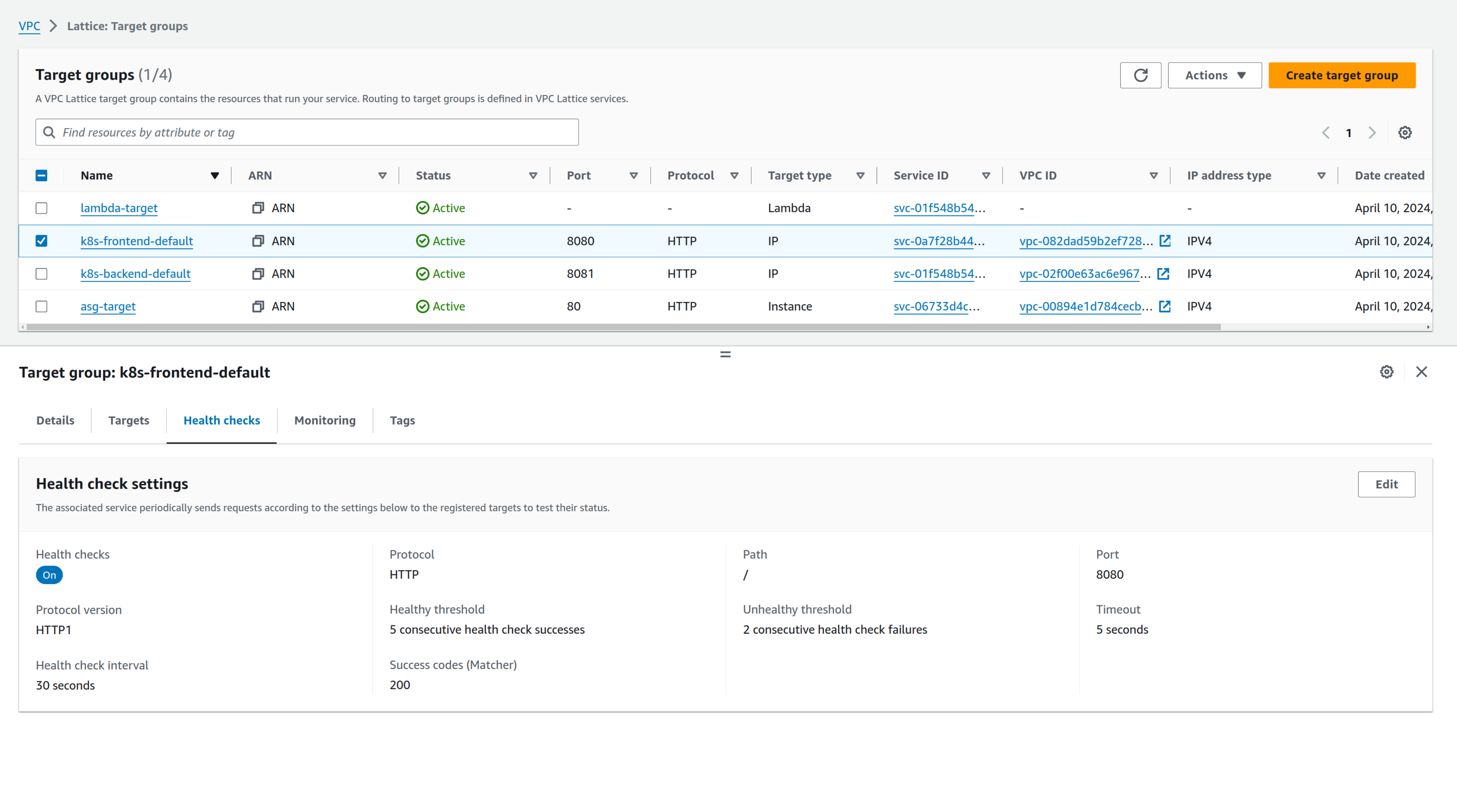Viewport: 1457px width, 812px height.
Task: Click the refresh target groups icon
Action: click(x=1140, y=75)
